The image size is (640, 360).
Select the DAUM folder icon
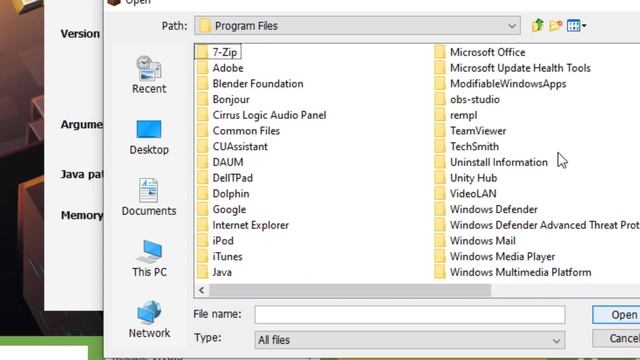[x=202, y=162]
